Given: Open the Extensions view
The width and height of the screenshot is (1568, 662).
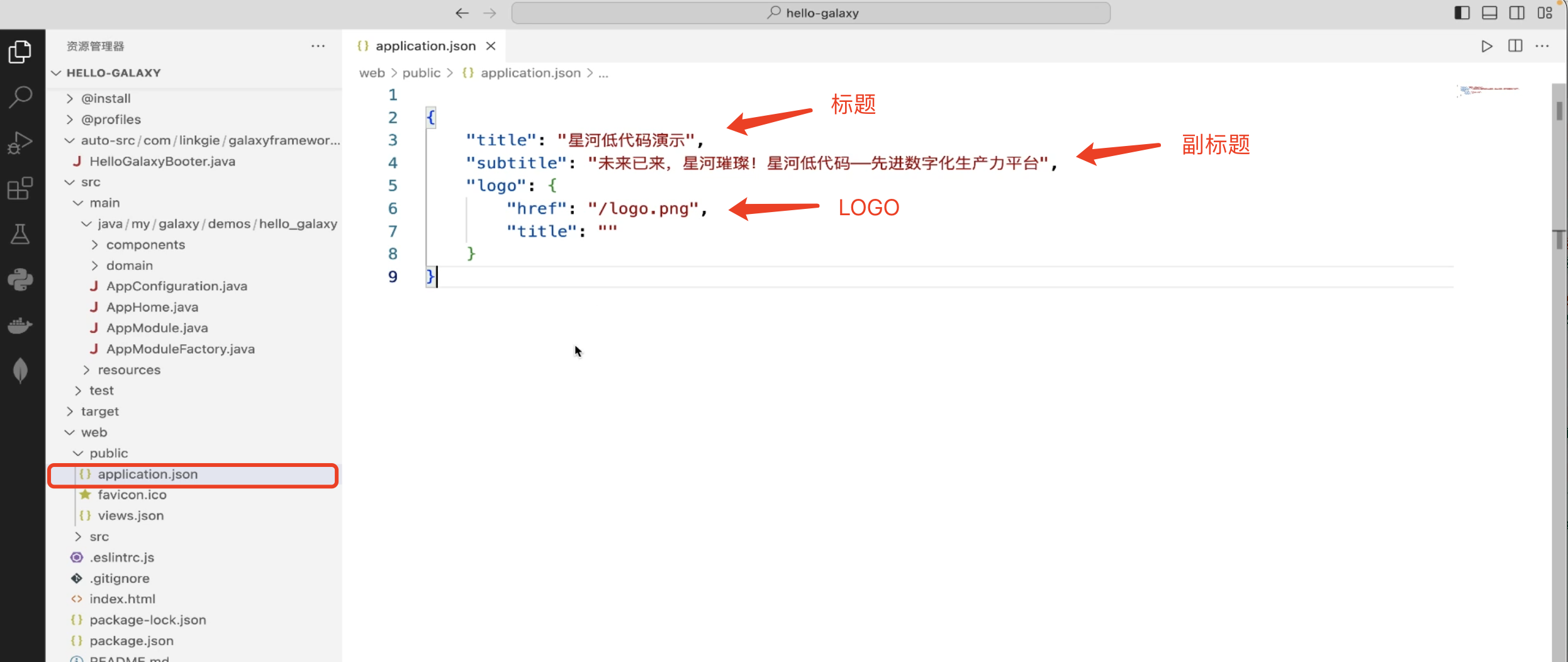Looking at the screenshot, I should tap(20, 188).
